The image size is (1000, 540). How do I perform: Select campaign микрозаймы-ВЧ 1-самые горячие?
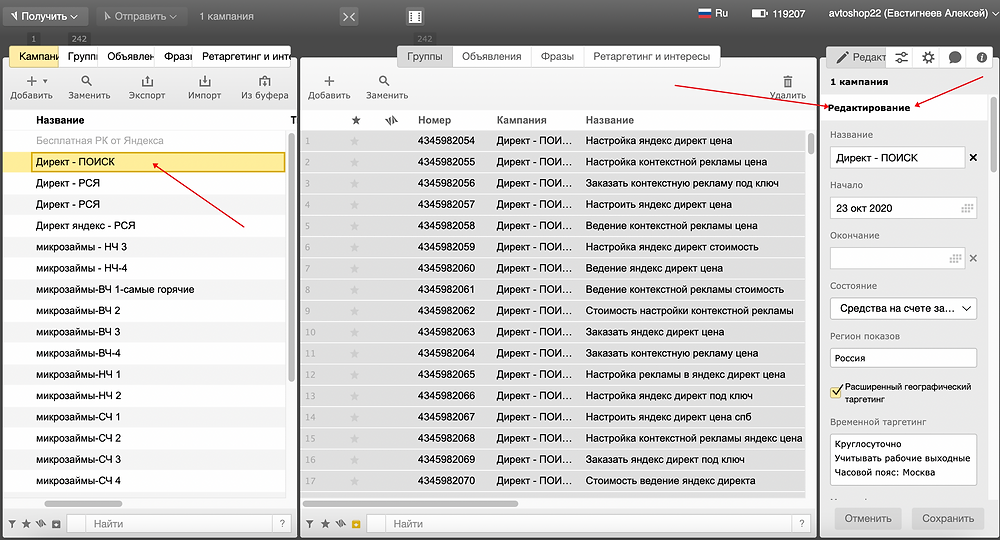tap(115, 289)
